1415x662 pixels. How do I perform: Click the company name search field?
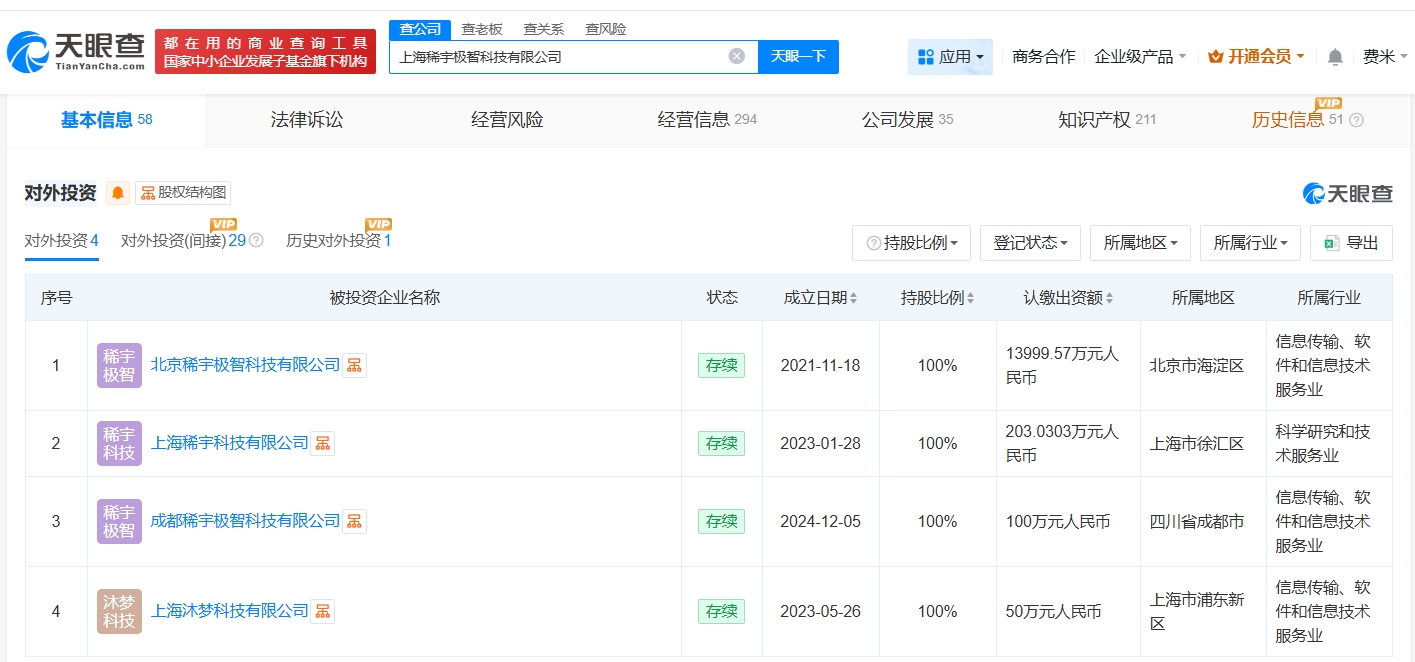click(560, 57)
